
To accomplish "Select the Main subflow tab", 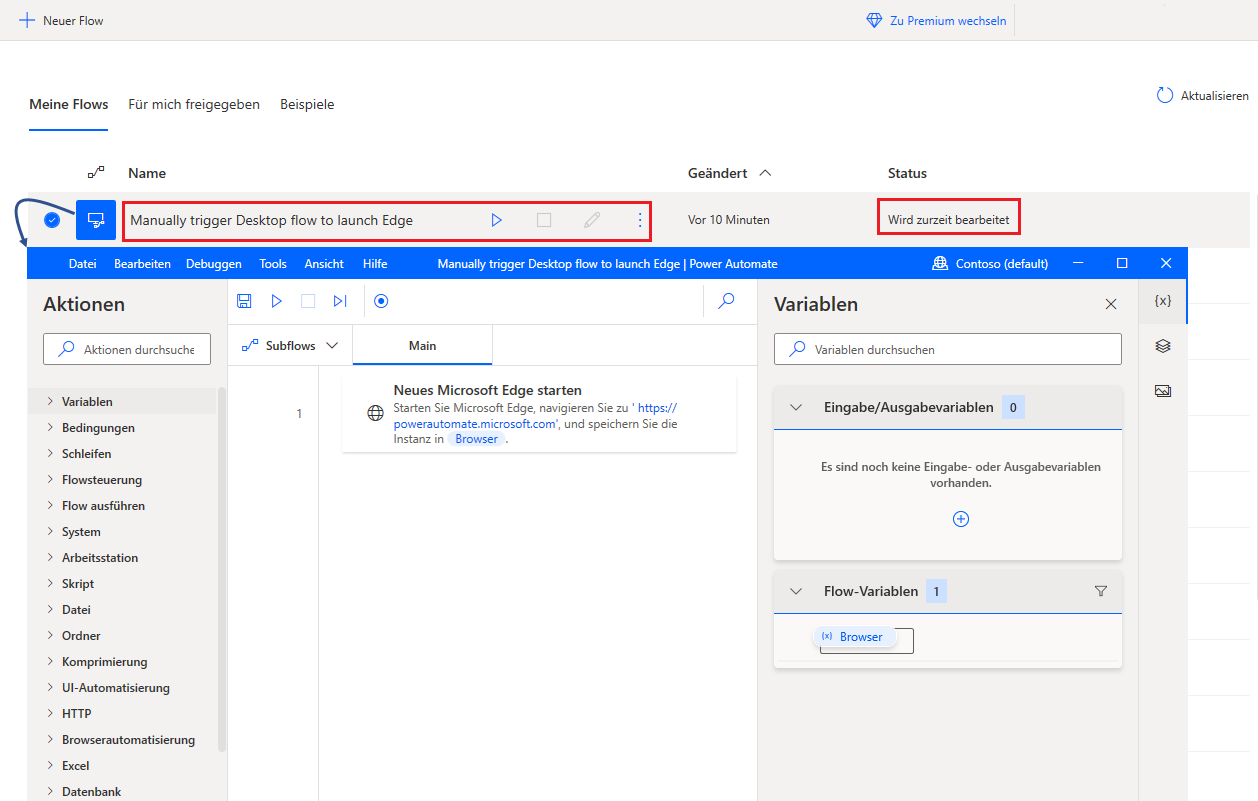I will point(423,346).
